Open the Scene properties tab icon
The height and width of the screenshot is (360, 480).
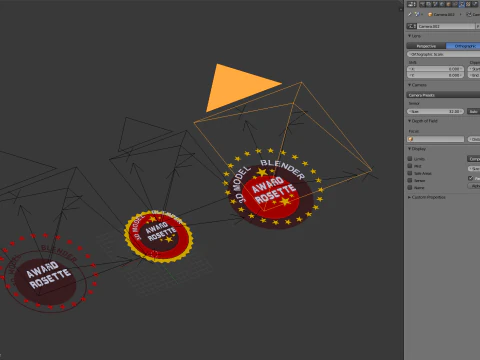(x=435, y=4)
